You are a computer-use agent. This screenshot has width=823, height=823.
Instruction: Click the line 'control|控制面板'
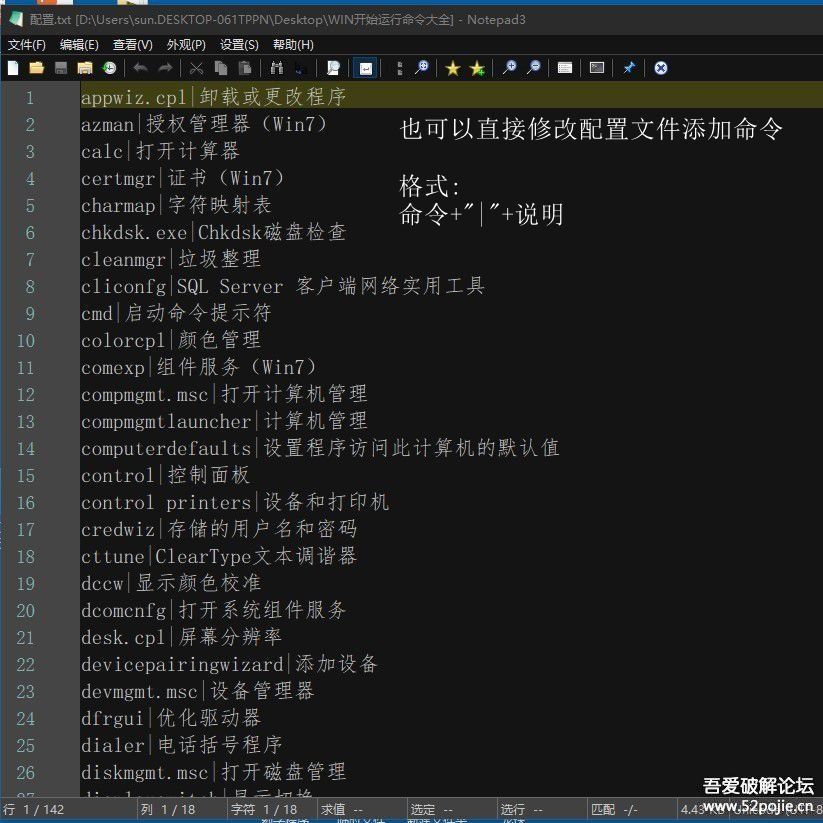pyautogui.click(x=165, y=476)
